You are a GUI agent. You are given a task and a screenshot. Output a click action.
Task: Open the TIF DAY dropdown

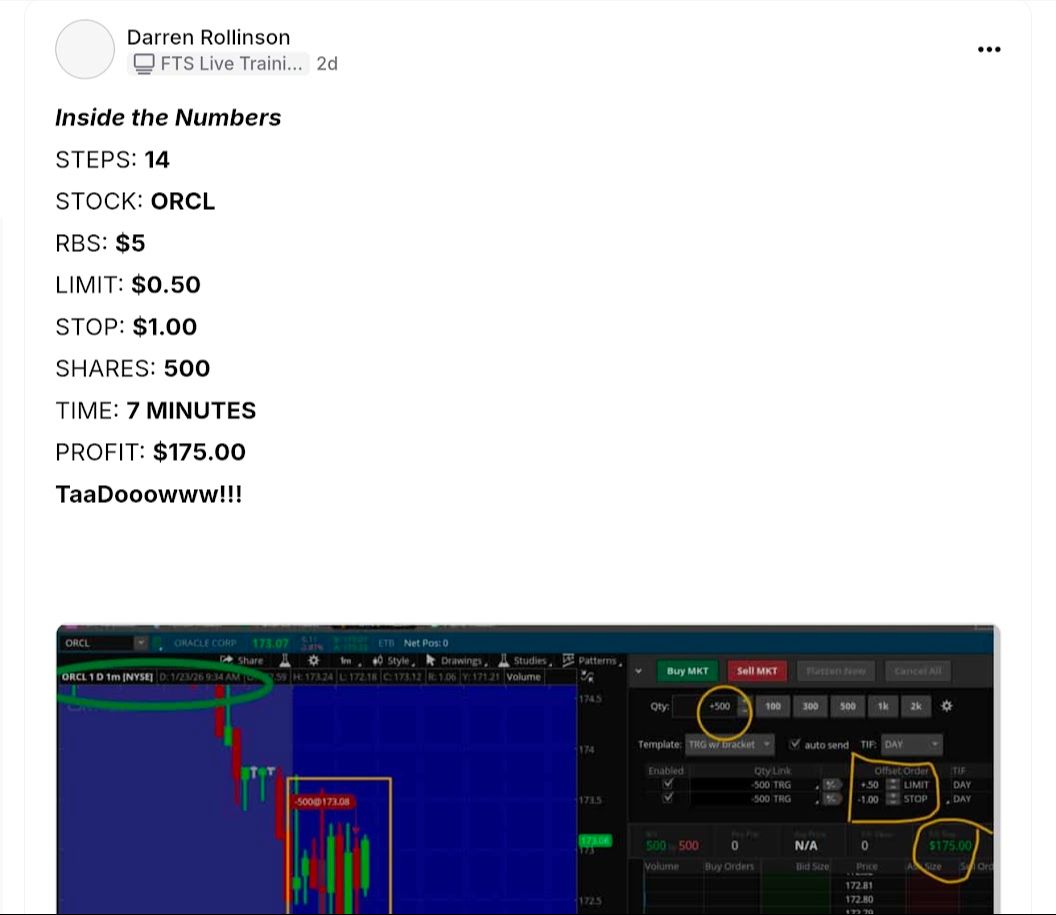[x=912, y=744]
